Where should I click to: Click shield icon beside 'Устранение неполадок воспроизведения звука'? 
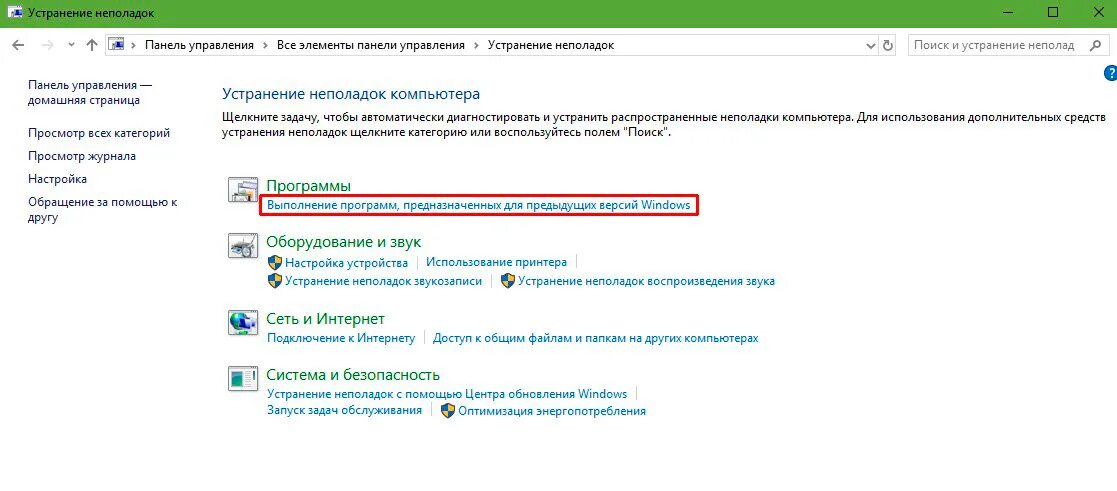point(508,281)
